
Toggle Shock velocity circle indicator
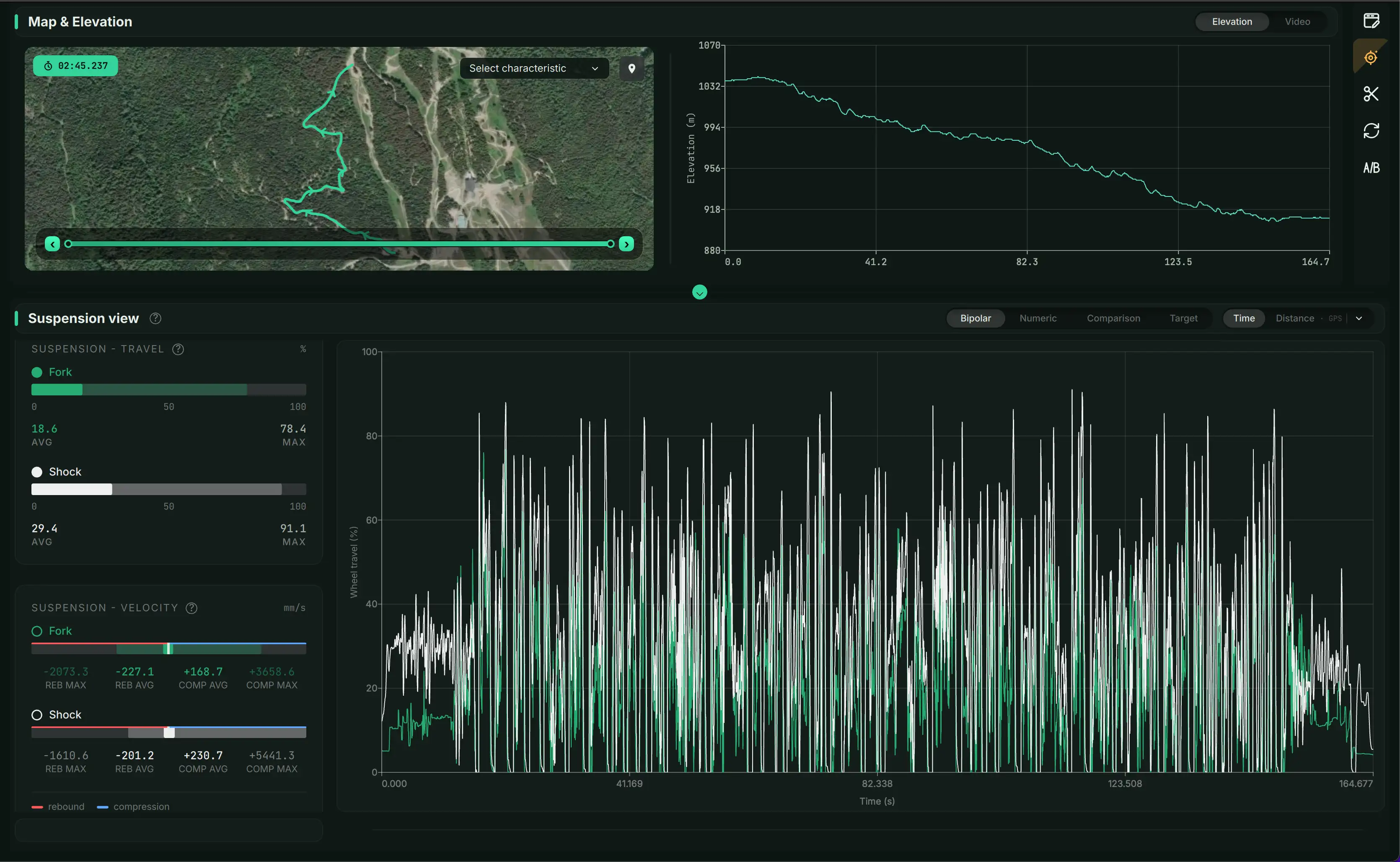pyautogui.click(x=37, y=715)
